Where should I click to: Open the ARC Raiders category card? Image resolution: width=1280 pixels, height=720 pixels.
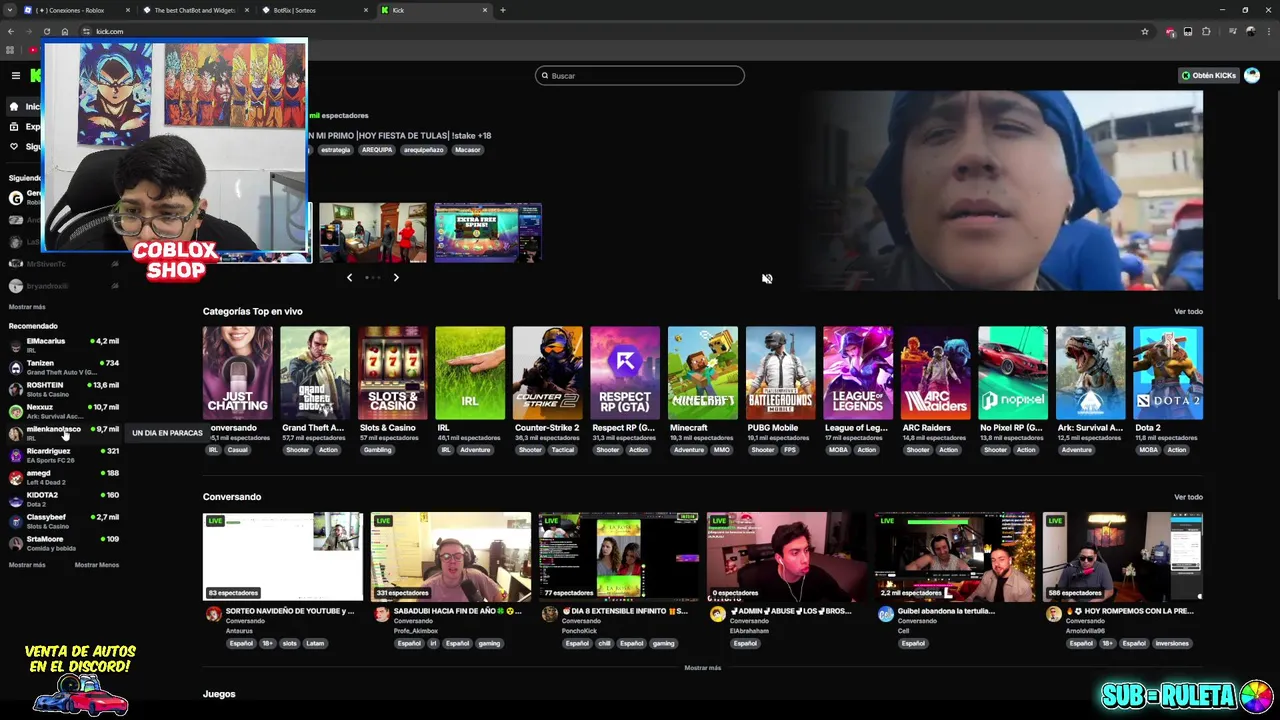936,372
